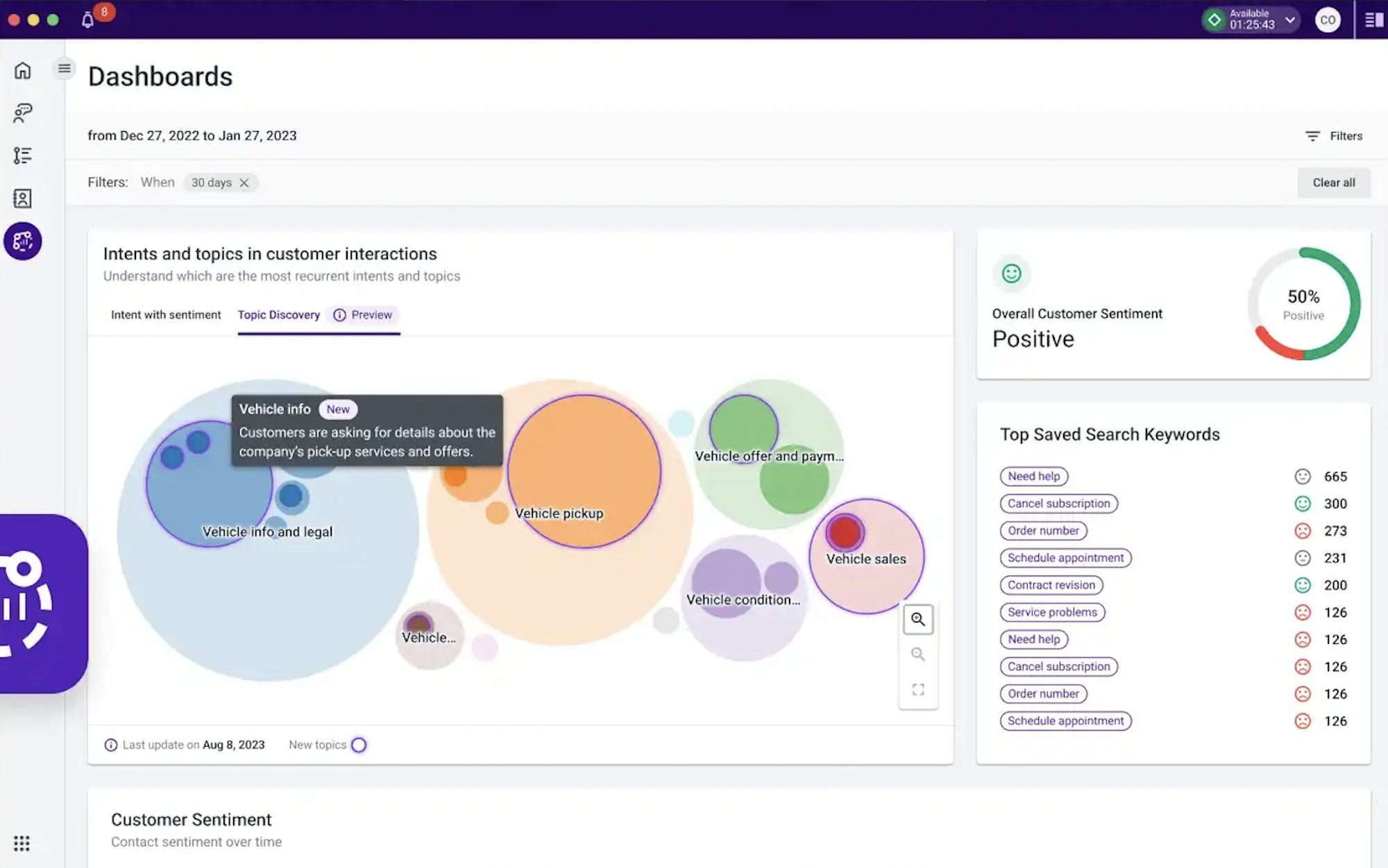The image size is (1388, 868).
Task: Click the Vehicle offer and payment bubble
Action: coord(769,454)
